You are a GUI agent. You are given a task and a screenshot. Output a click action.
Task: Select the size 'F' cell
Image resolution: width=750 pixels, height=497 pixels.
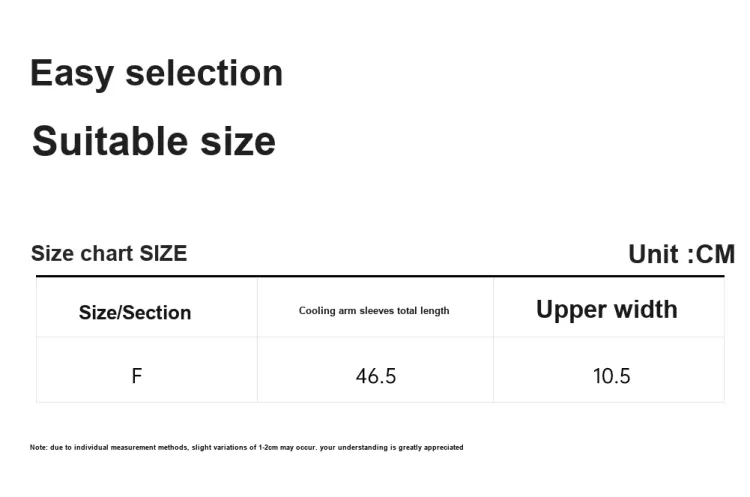146,370
